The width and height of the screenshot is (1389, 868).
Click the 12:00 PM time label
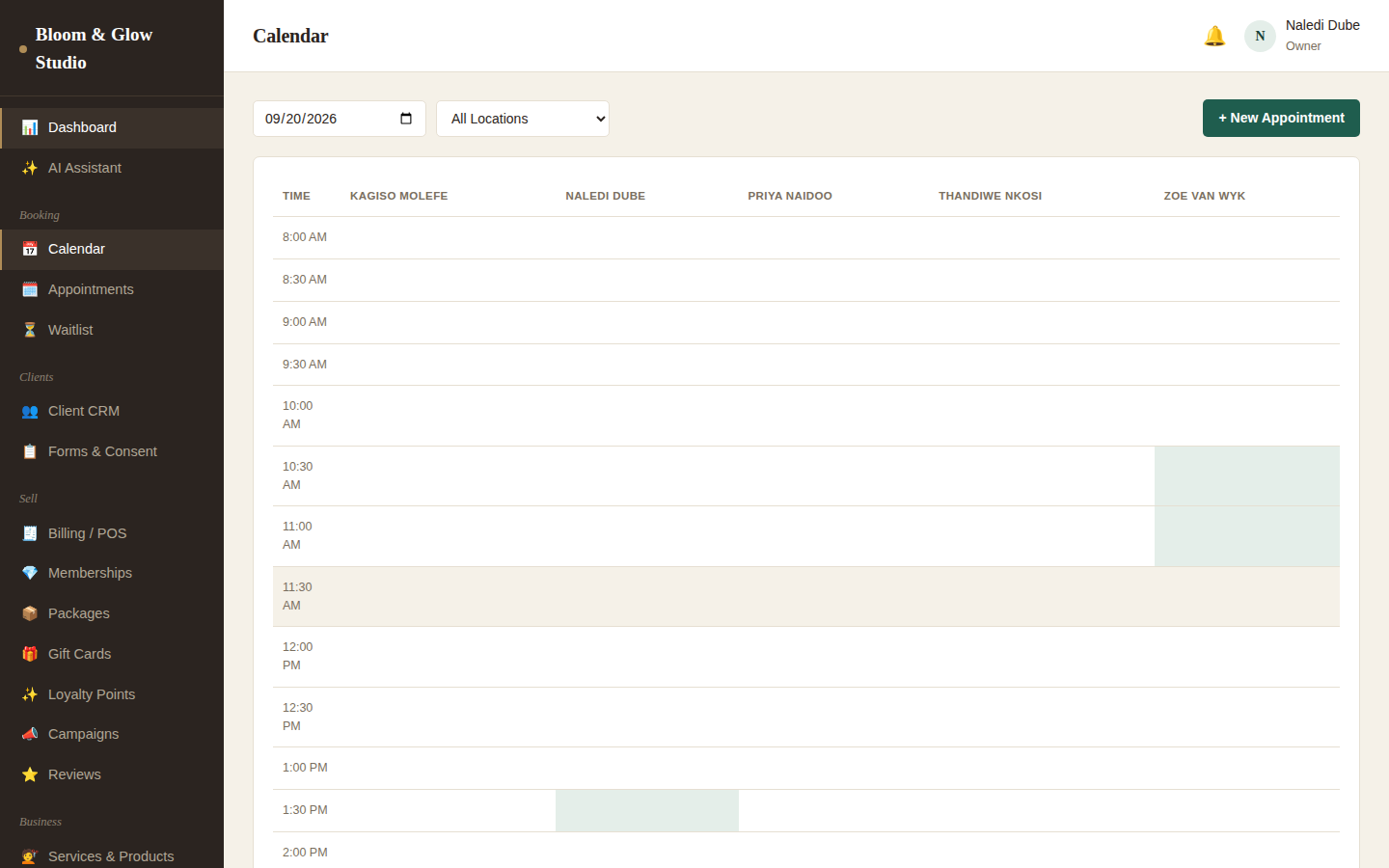[x=297, y=656]
